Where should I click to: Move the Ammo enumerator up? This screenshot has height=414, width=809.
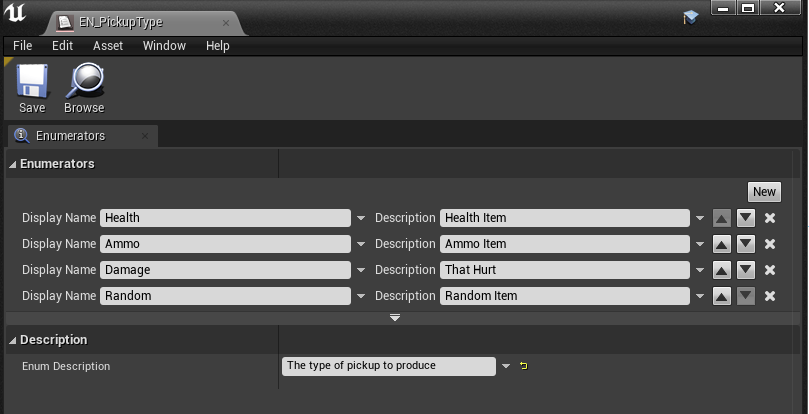click(x=722, y=244)
